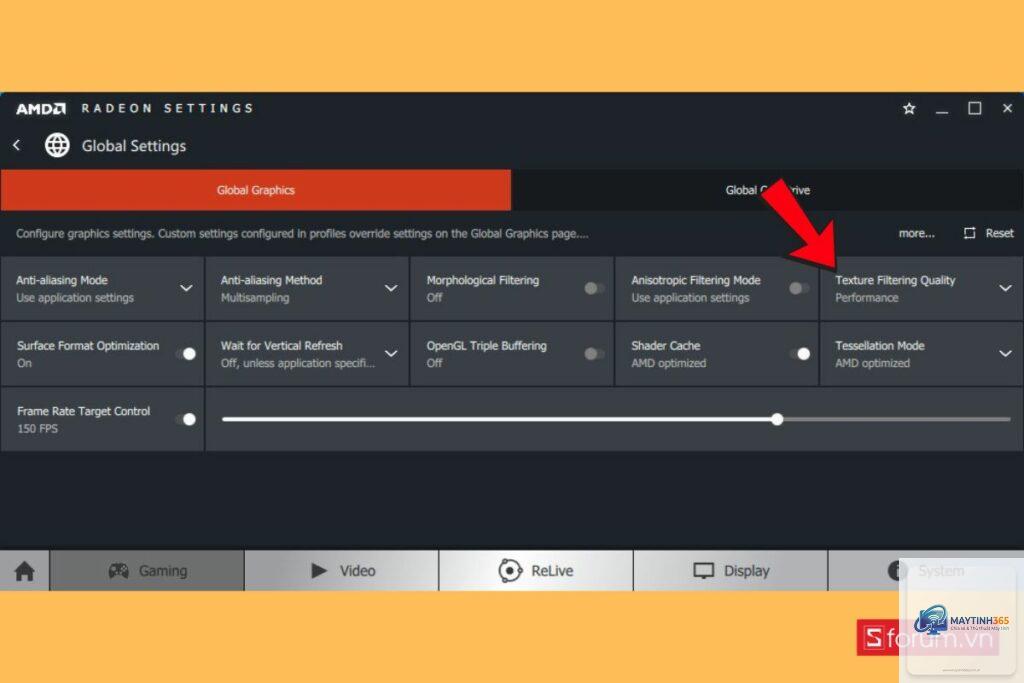This screenshot has height=683, width=1024.
Task: Click the AMD logo
Action: 41,108
